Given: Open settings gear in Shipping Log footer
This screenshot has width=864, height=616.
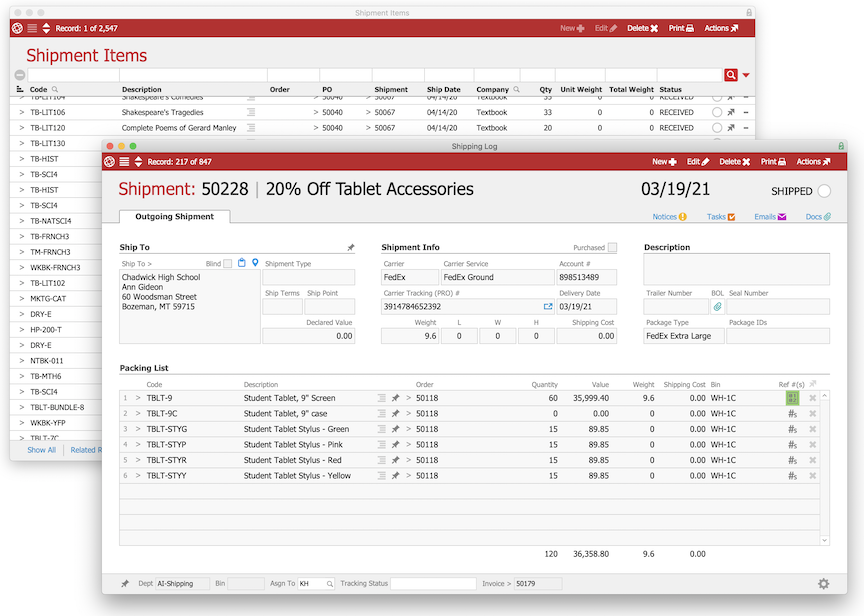Looking at the screenshot, I should [823, 584].
